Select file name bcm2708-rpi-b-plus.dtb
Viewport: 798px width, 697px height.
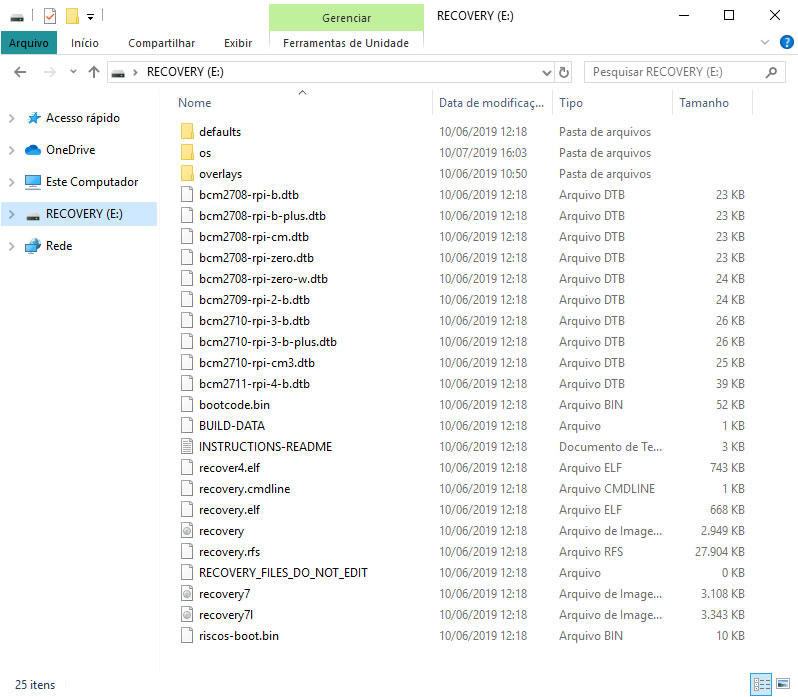262,216
